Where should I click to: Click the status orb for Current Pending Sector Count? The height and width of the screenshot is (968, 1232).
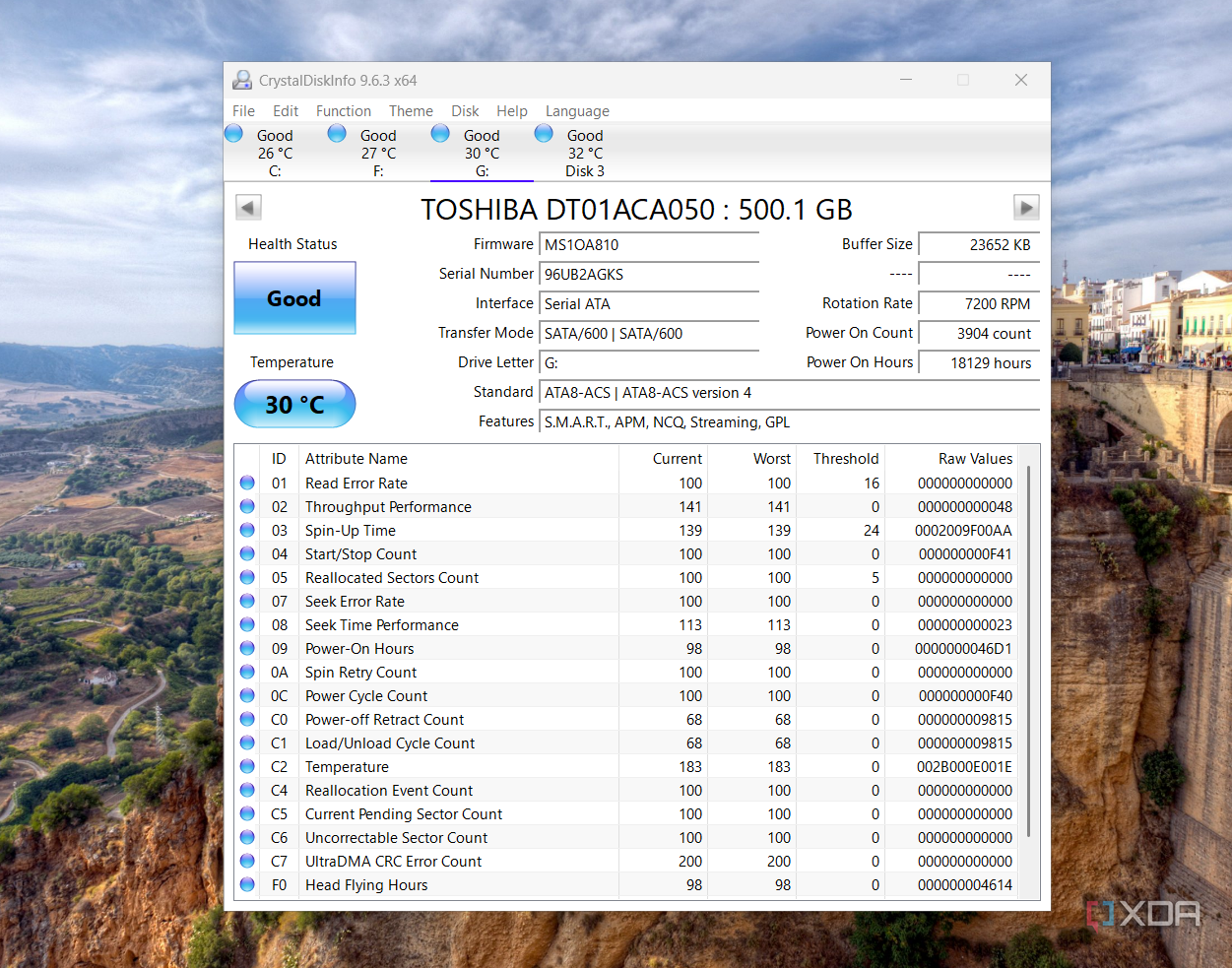click(247, 813)
